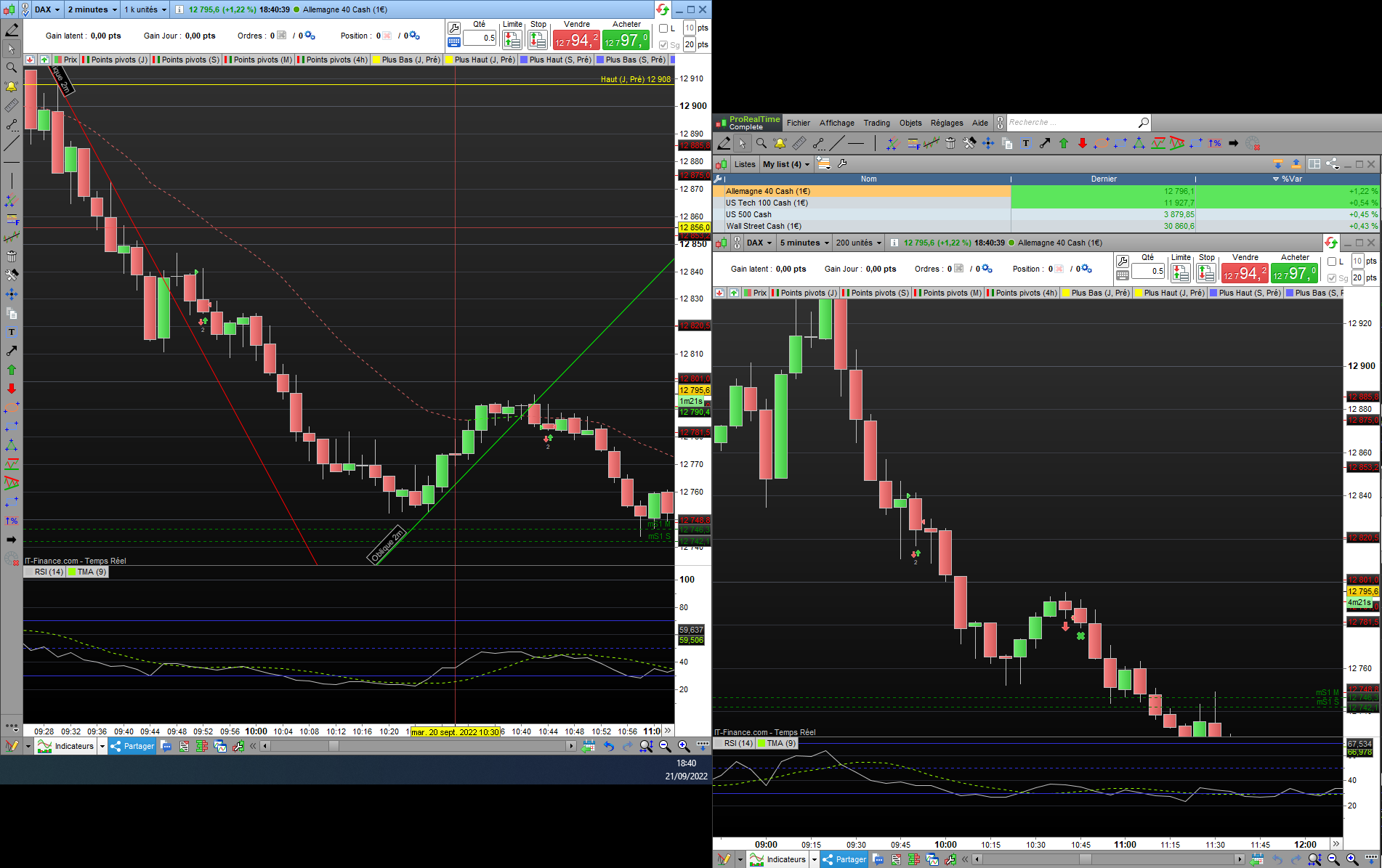Click the magnifier in the Recherche box

click(1143, 123)
